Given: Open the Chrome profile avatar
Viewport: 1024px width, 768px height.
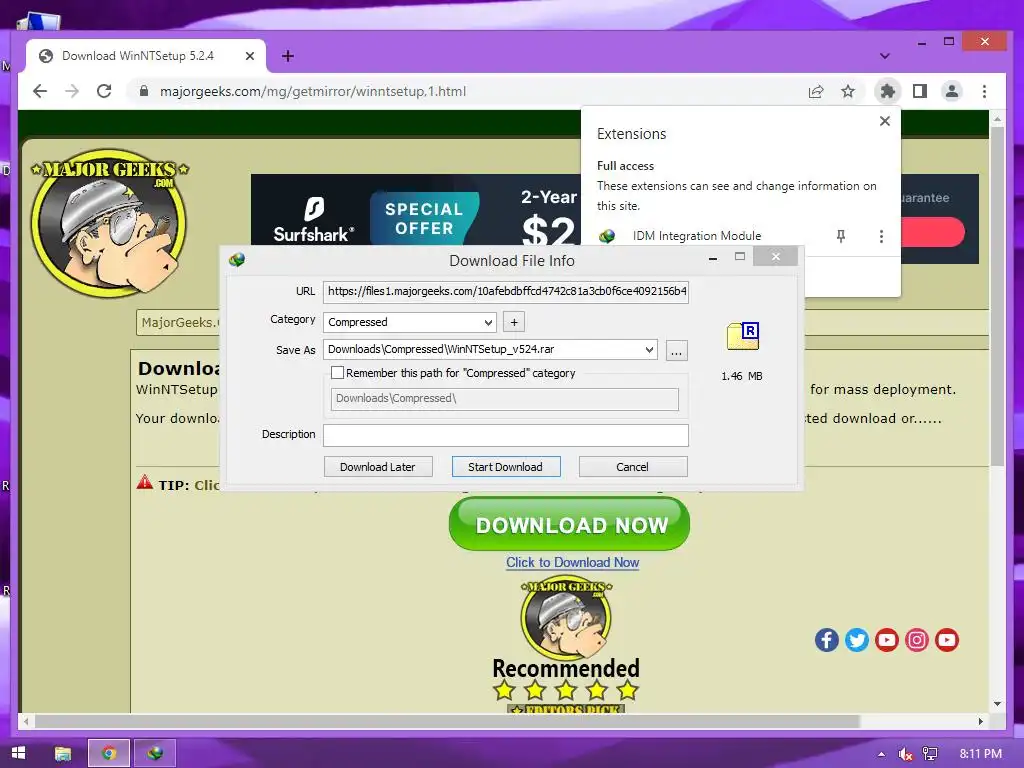Looking at the screenshot, I should (952, 91).
